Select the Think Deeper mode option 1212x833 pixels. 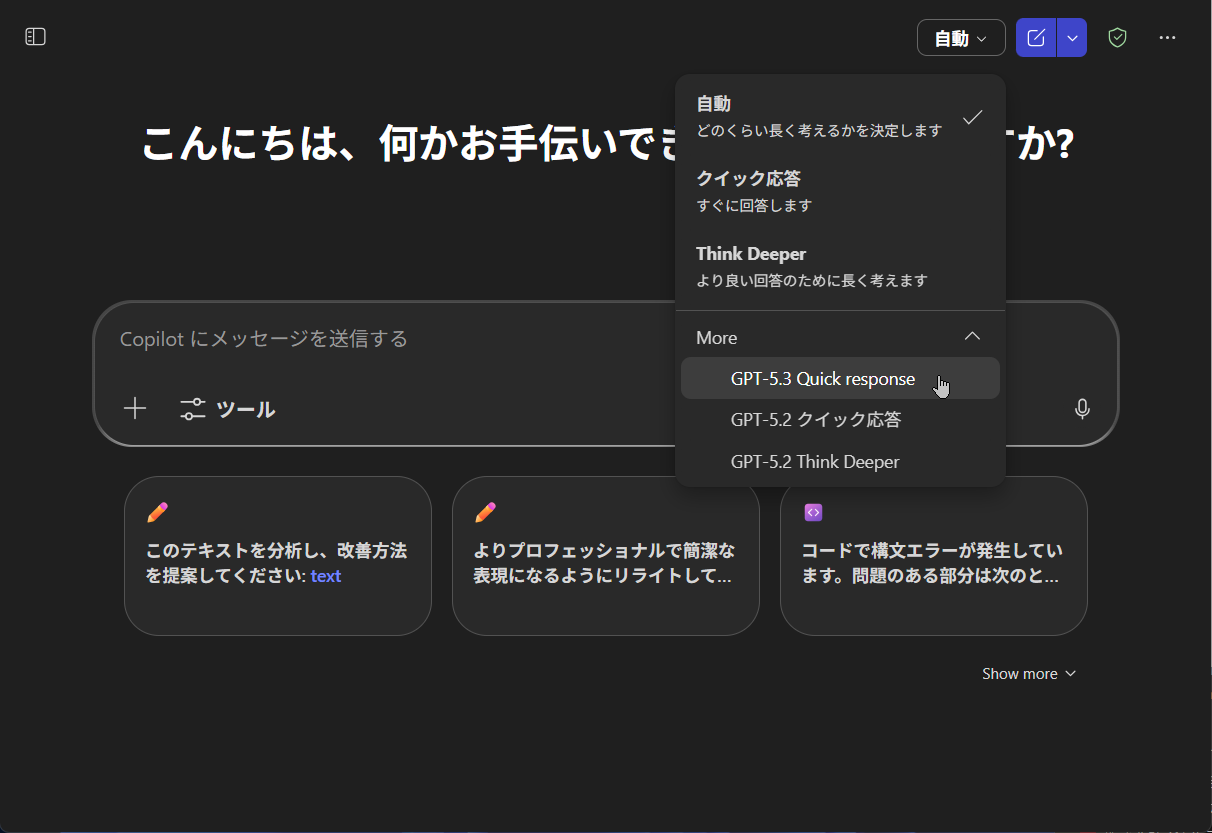click(x=840, y=267)
